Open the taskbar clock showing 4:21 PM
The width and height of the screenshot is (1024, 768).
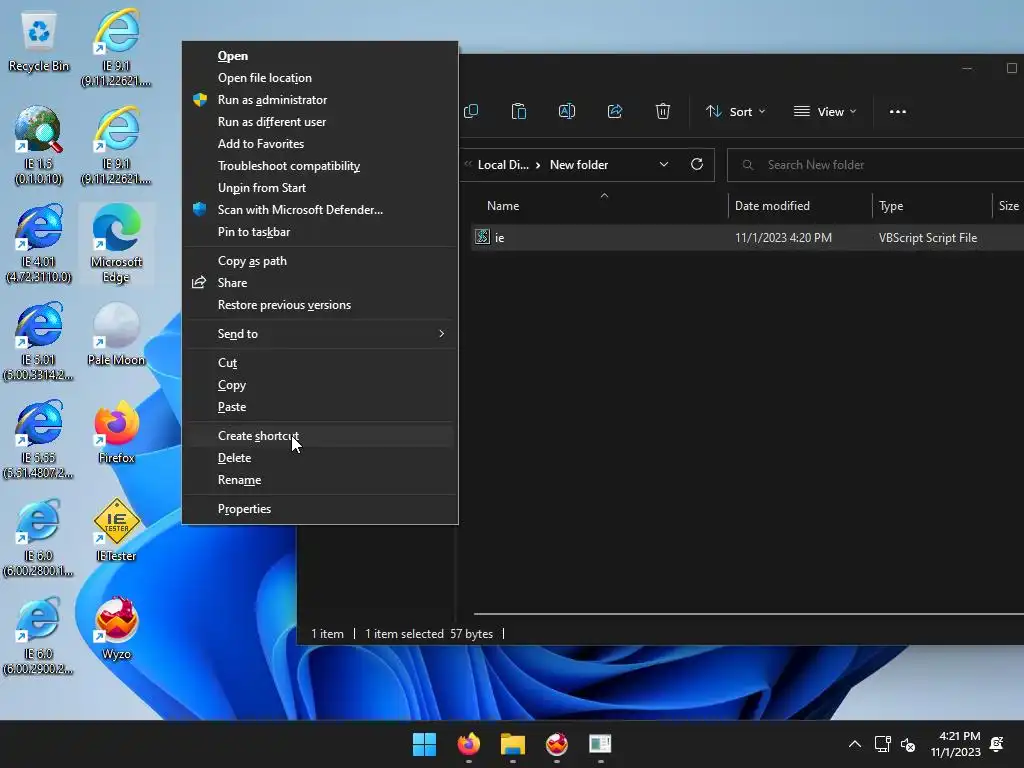(955, 744)
